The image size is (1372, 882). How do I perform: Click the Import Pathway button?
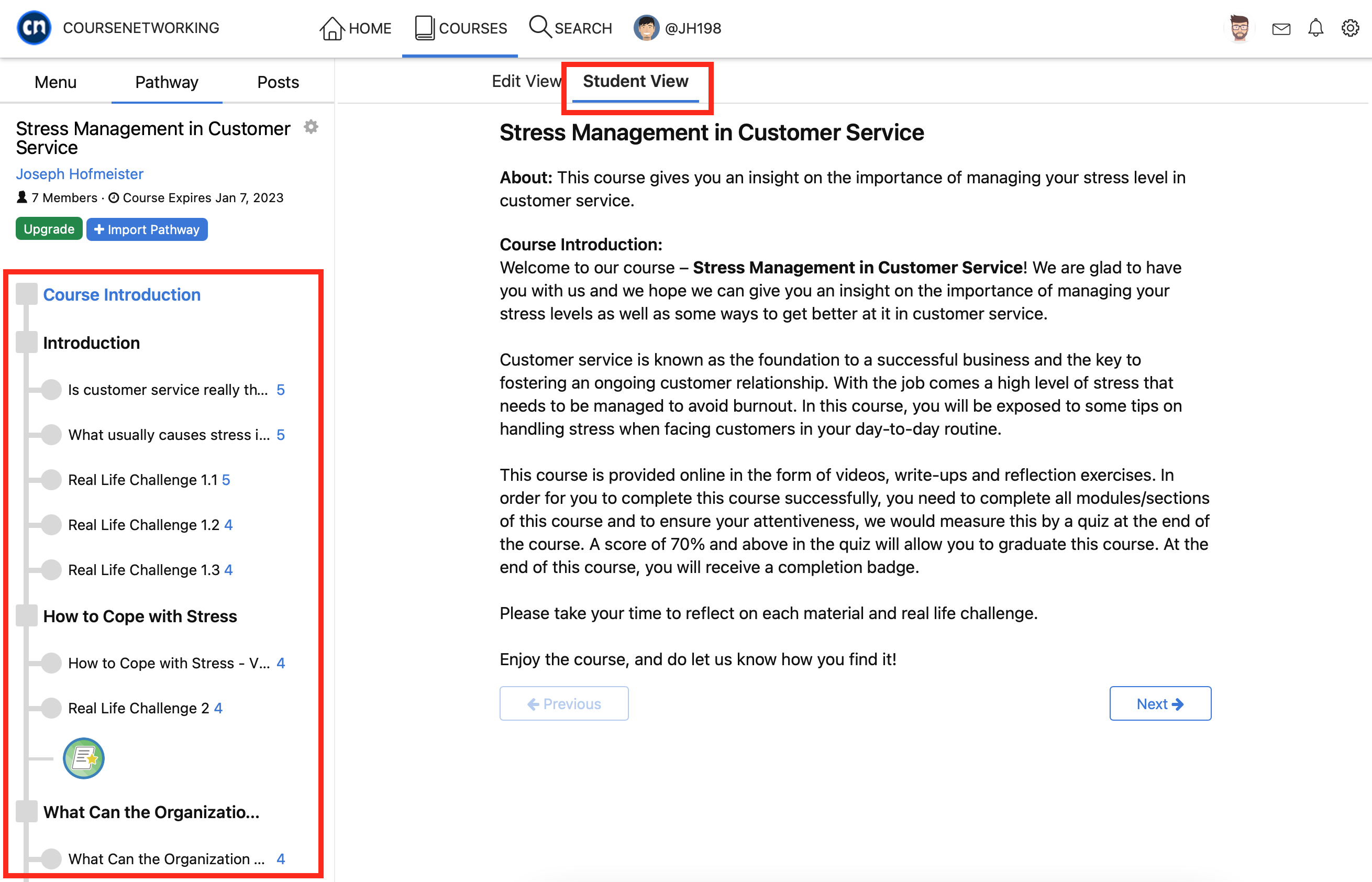pyautogui.click(x=147, y=229)
